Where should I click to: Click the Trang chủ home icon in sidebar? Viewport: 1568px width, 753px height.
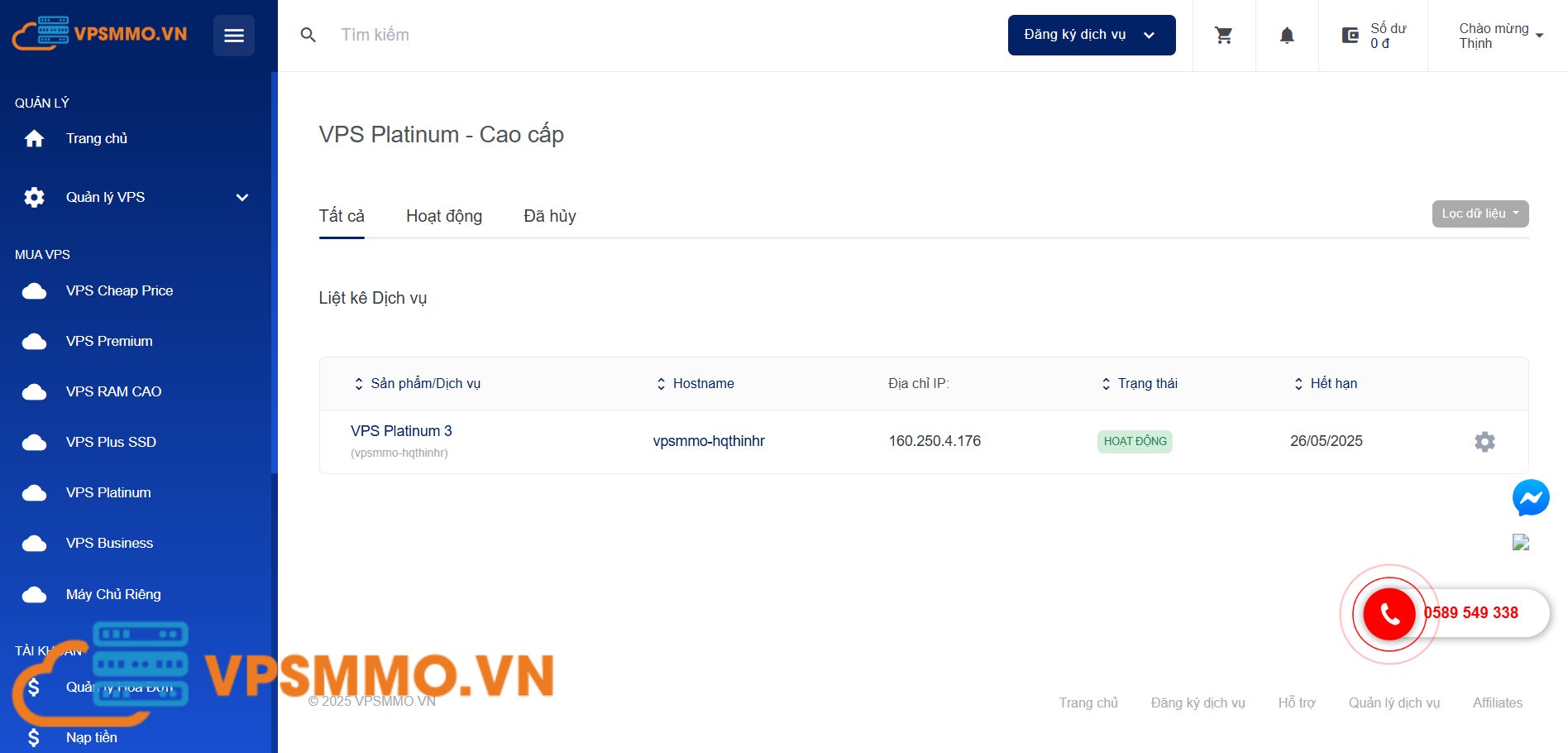[34, 139]
